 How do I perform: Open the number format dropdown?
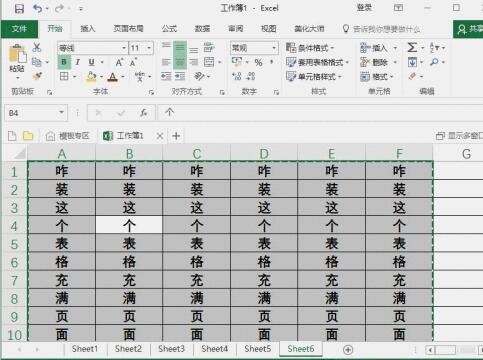[x=274, y=48]
